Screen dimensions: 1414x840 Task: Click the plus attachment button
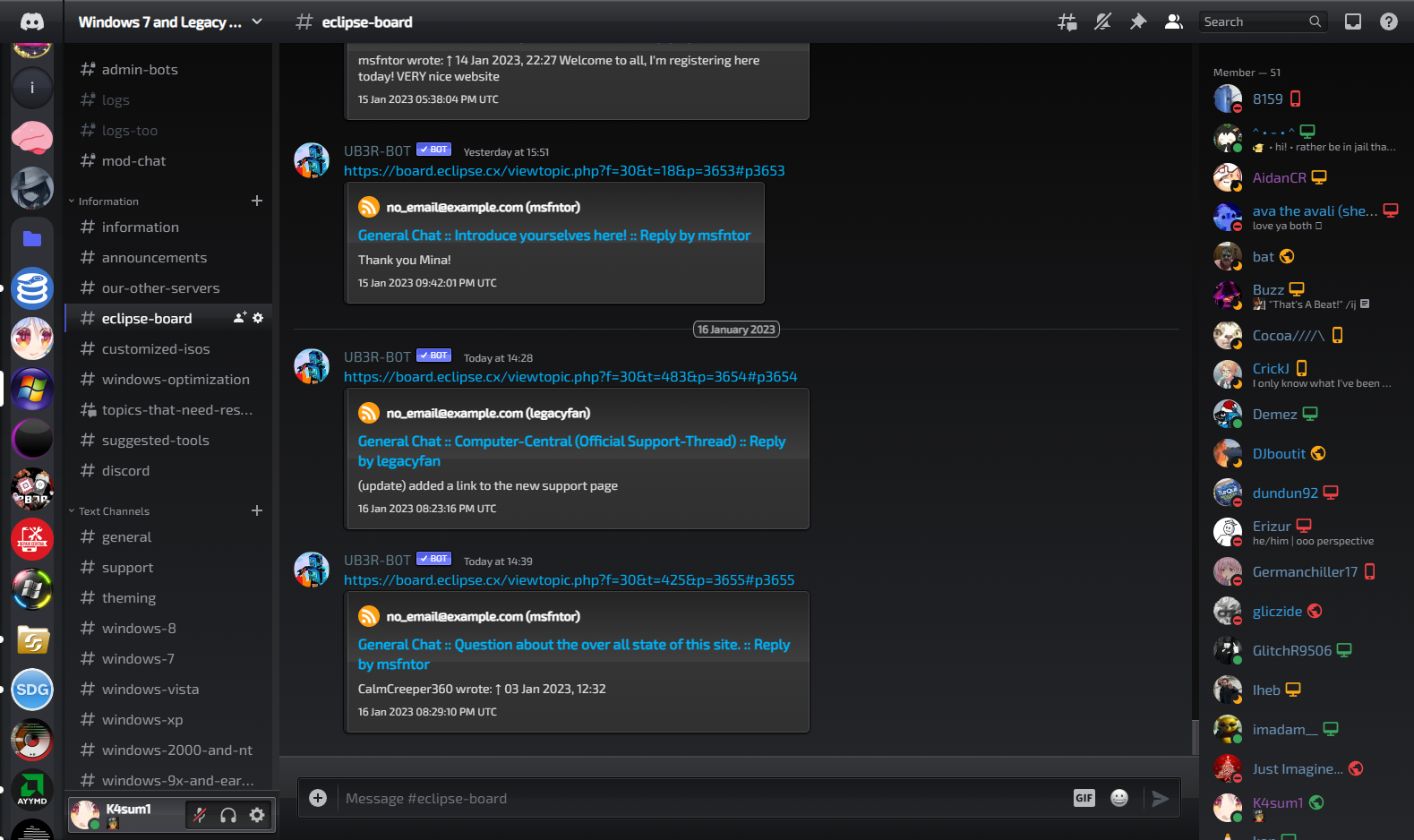point(318,798)
